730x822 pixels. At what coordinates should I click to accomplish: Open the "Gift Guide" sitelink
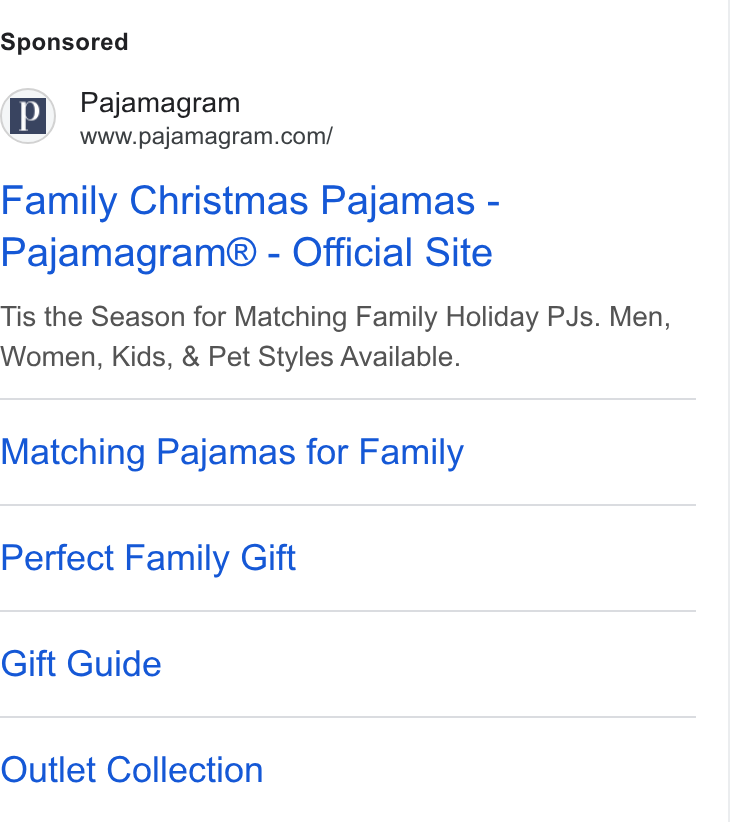click(81, 664)
